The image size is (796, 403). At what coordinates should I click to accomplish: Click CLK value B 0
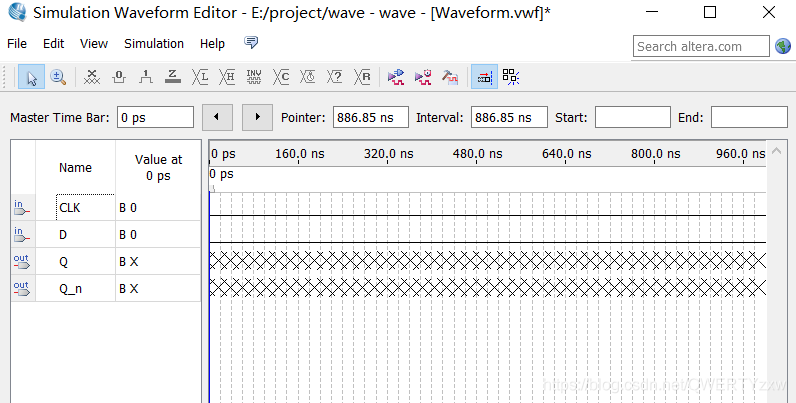coord(128,208)
